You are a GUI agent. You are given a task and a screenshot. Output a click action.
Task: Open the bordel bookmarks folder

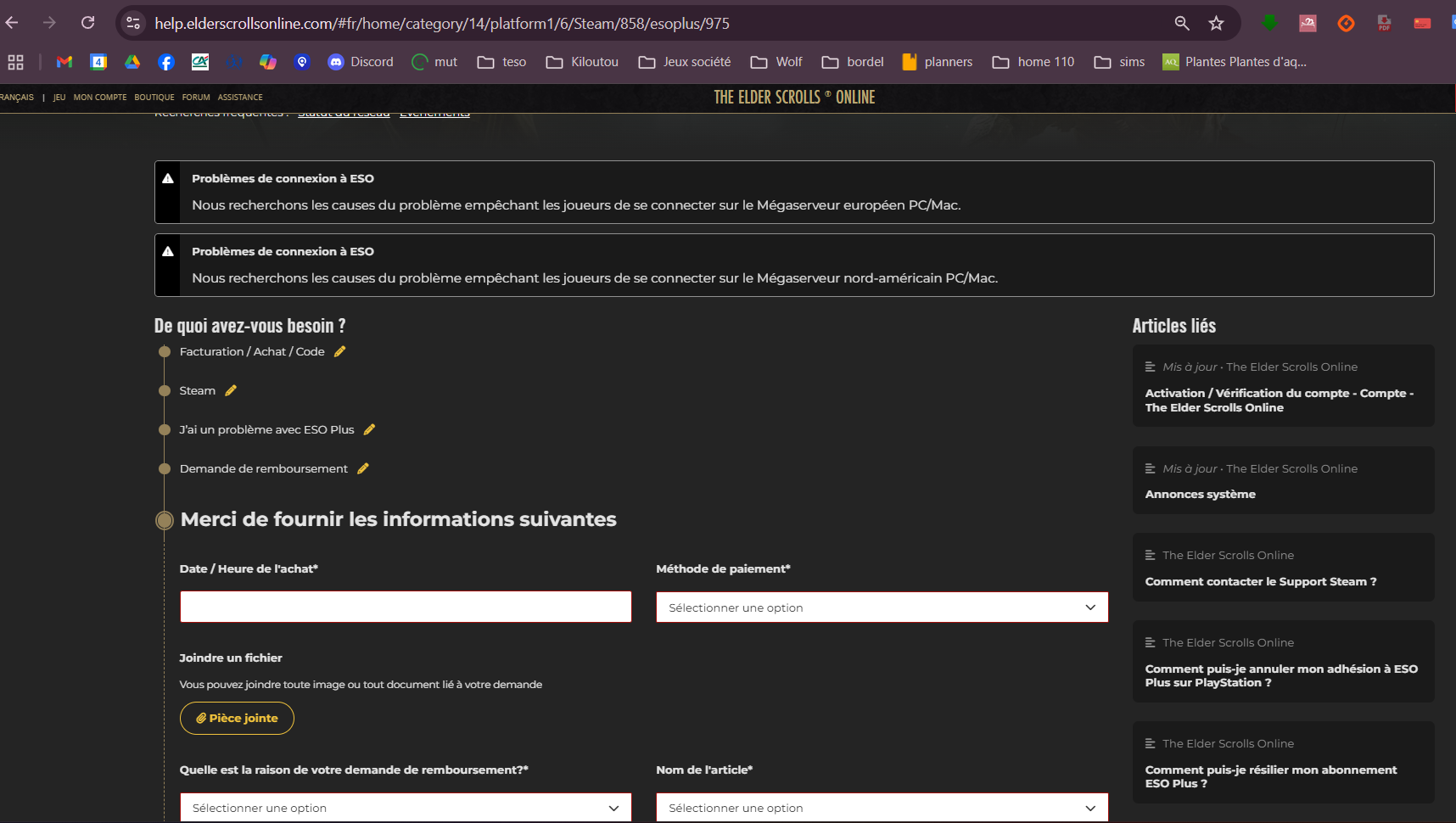click(853, 62)
